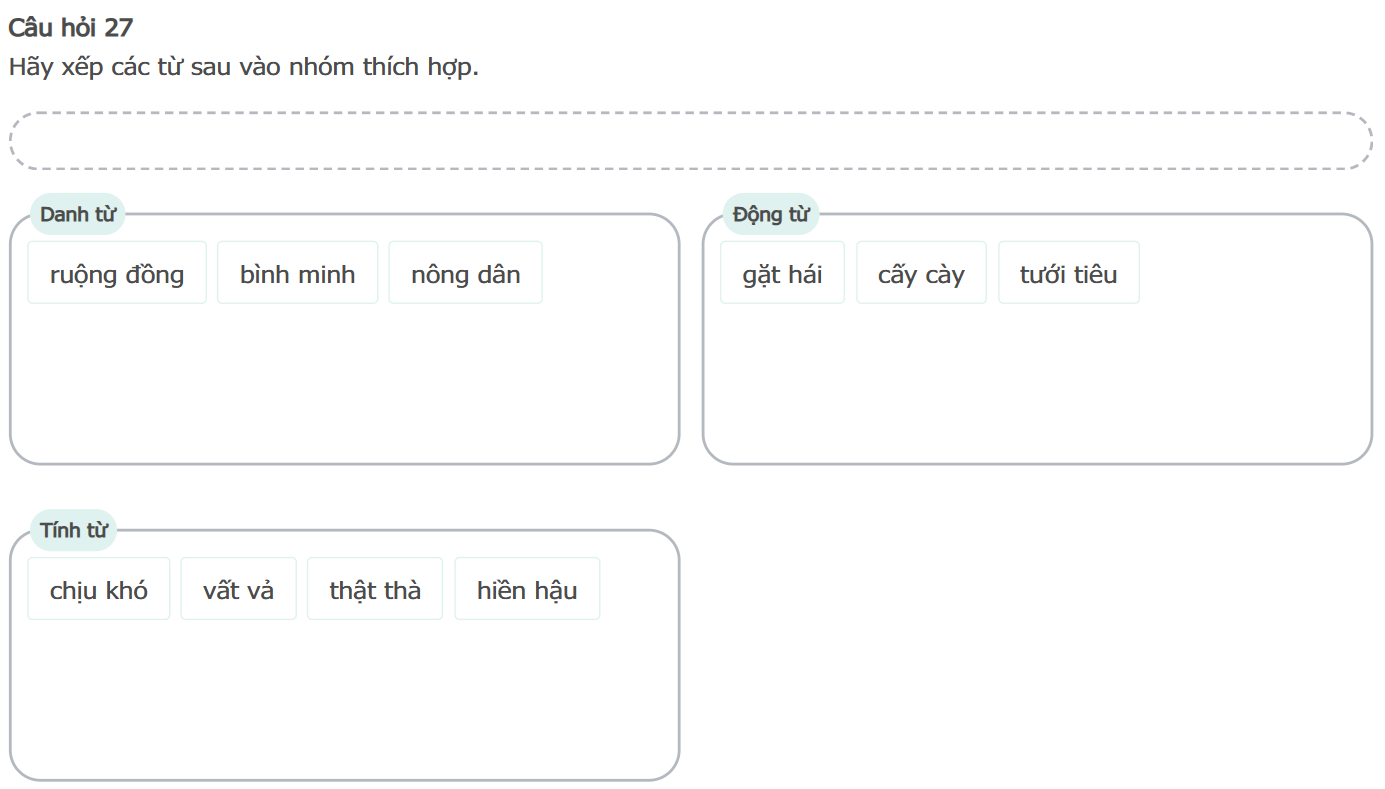Click the "bình minh" word tile
The height and width of the screenshot is (789, 1385).
[297, 273]
